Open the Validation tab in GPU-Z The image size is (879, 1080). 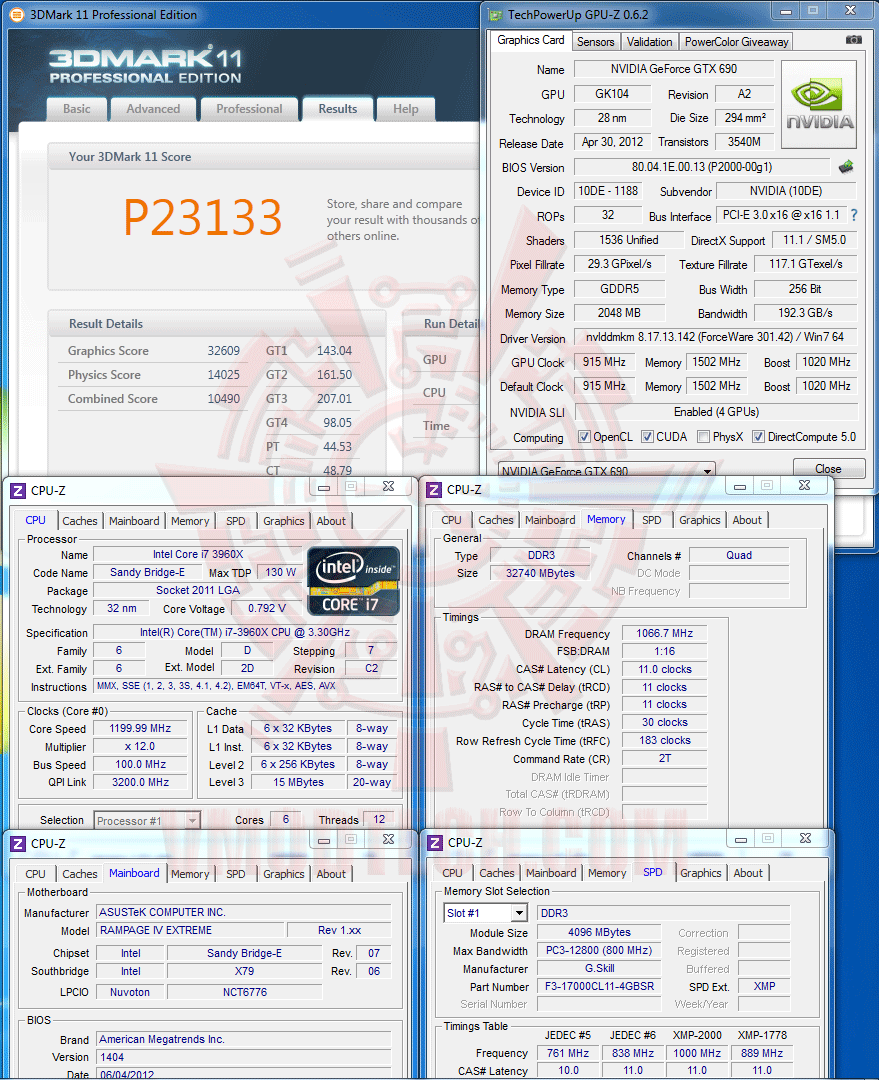point(649,42)
